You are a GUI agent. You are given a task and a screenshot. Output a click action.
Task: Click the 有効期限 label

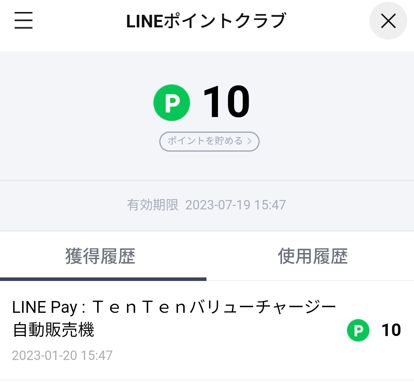click(153, 205)
